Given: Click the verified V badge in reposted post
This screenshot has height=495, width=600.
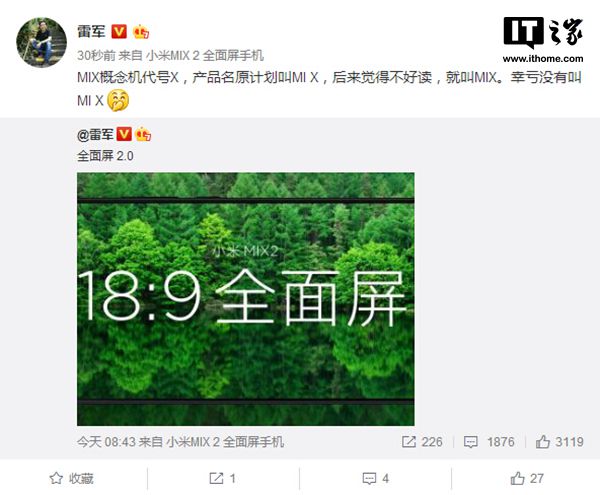Looking at the screenshot, I should click(124, 135).
